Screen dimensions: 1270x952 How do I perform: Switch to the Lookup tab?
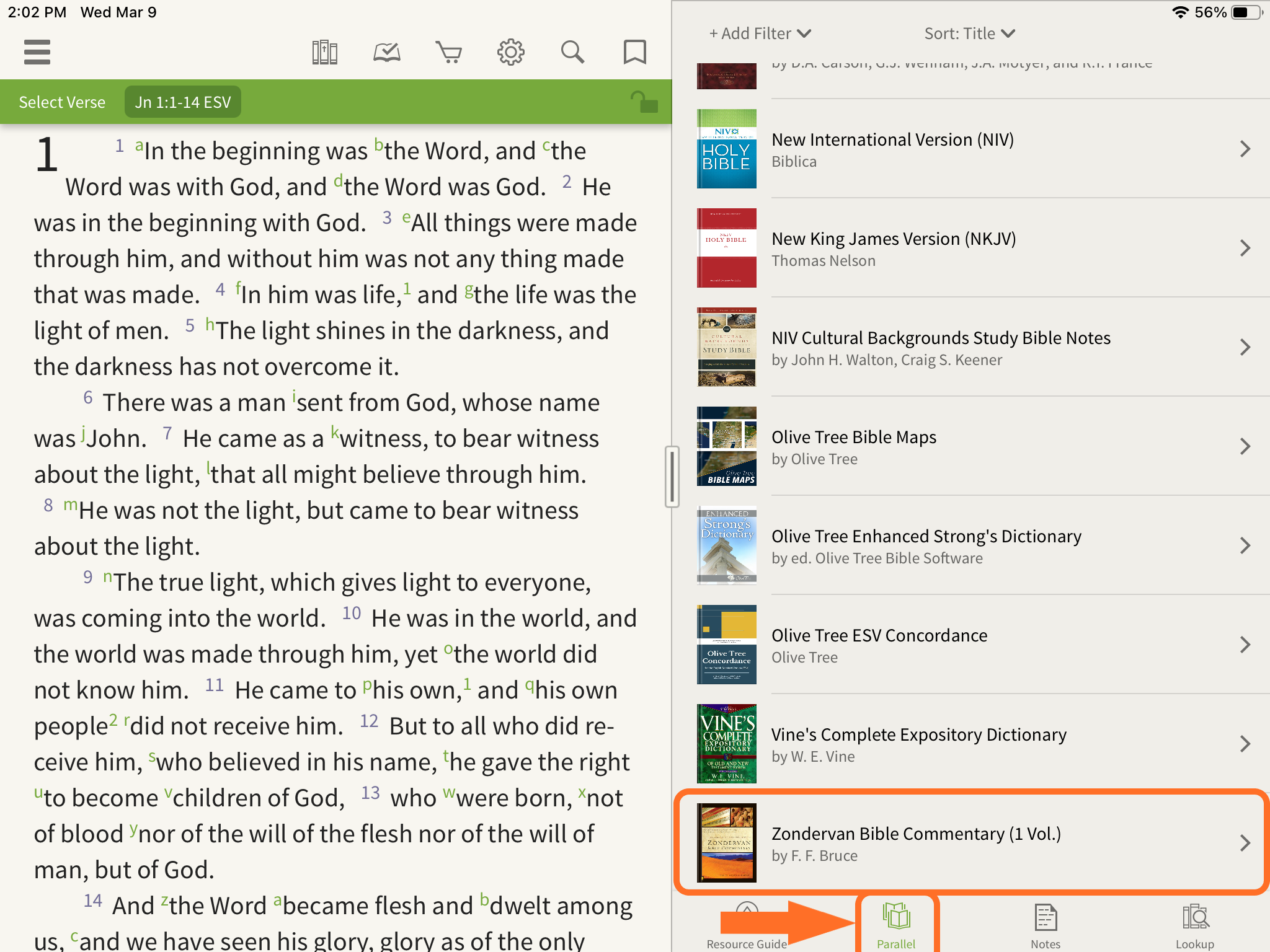click(x=1195, y=926)
